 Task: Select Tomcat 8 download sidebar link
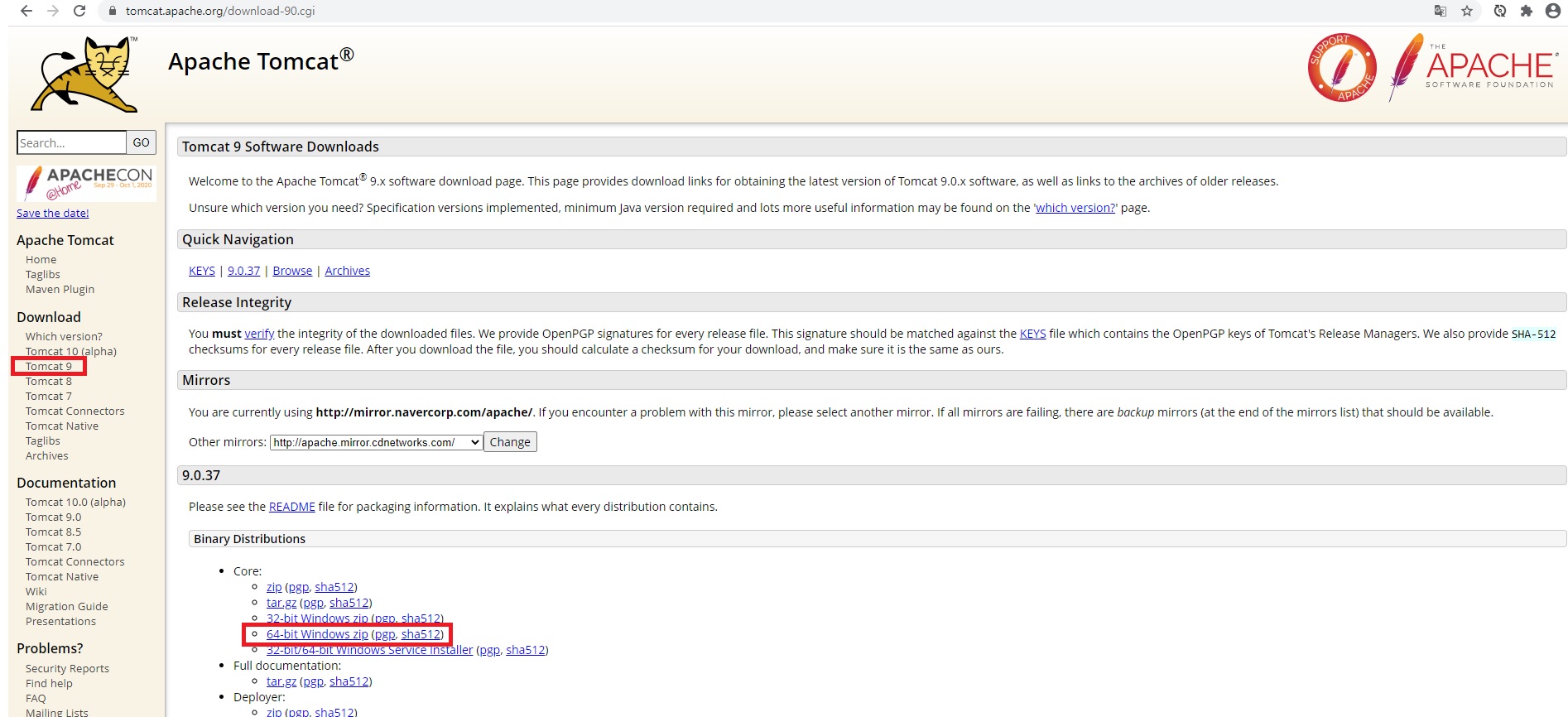point(49,381)
